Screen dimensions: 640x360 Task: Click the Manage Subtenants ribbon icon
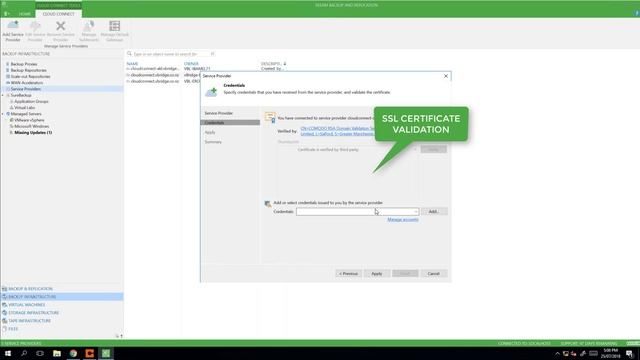click(89, 31)
